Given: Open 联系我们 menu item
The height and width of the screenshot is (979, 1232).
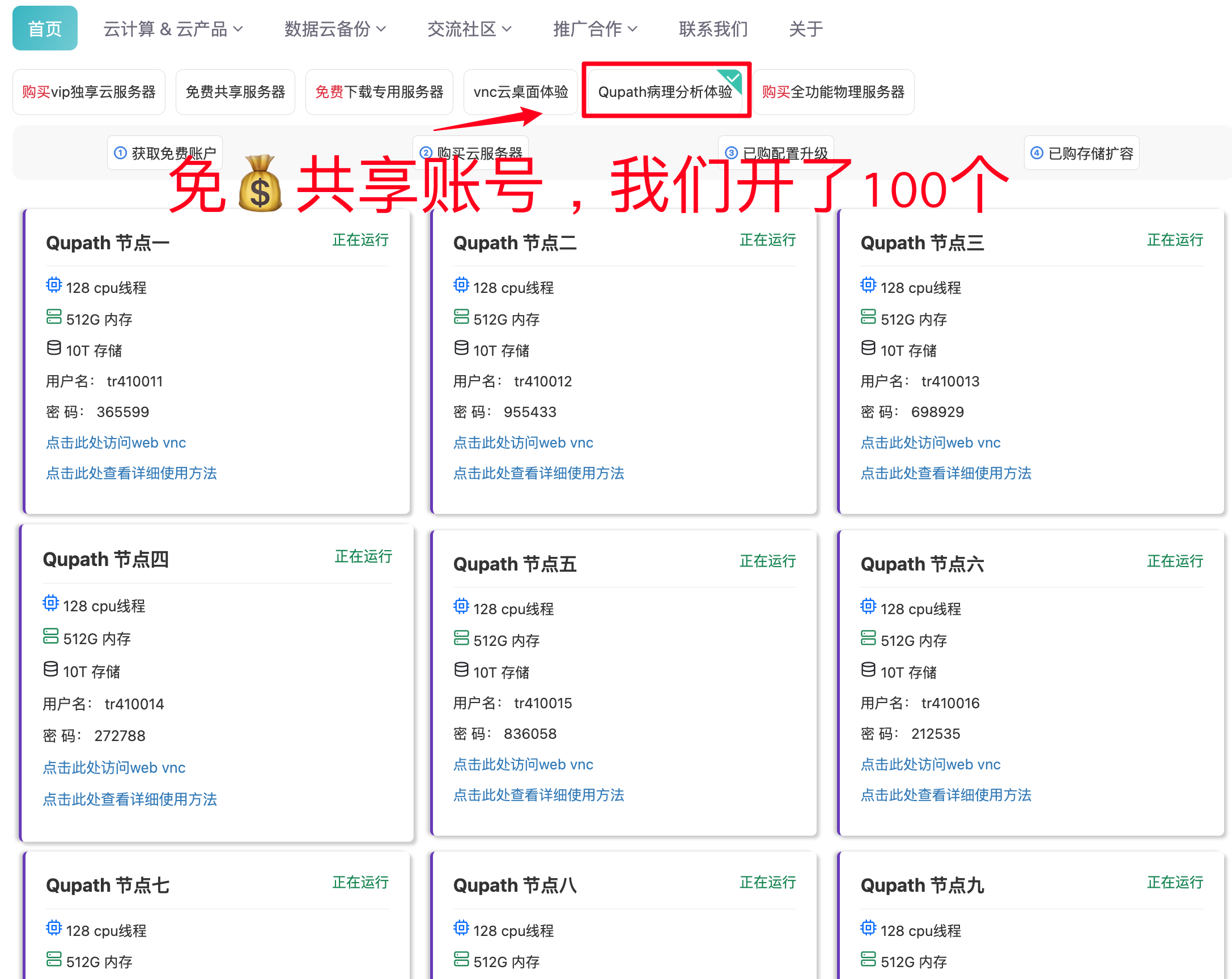Looking at the screenshot, I should coord(712,28).
